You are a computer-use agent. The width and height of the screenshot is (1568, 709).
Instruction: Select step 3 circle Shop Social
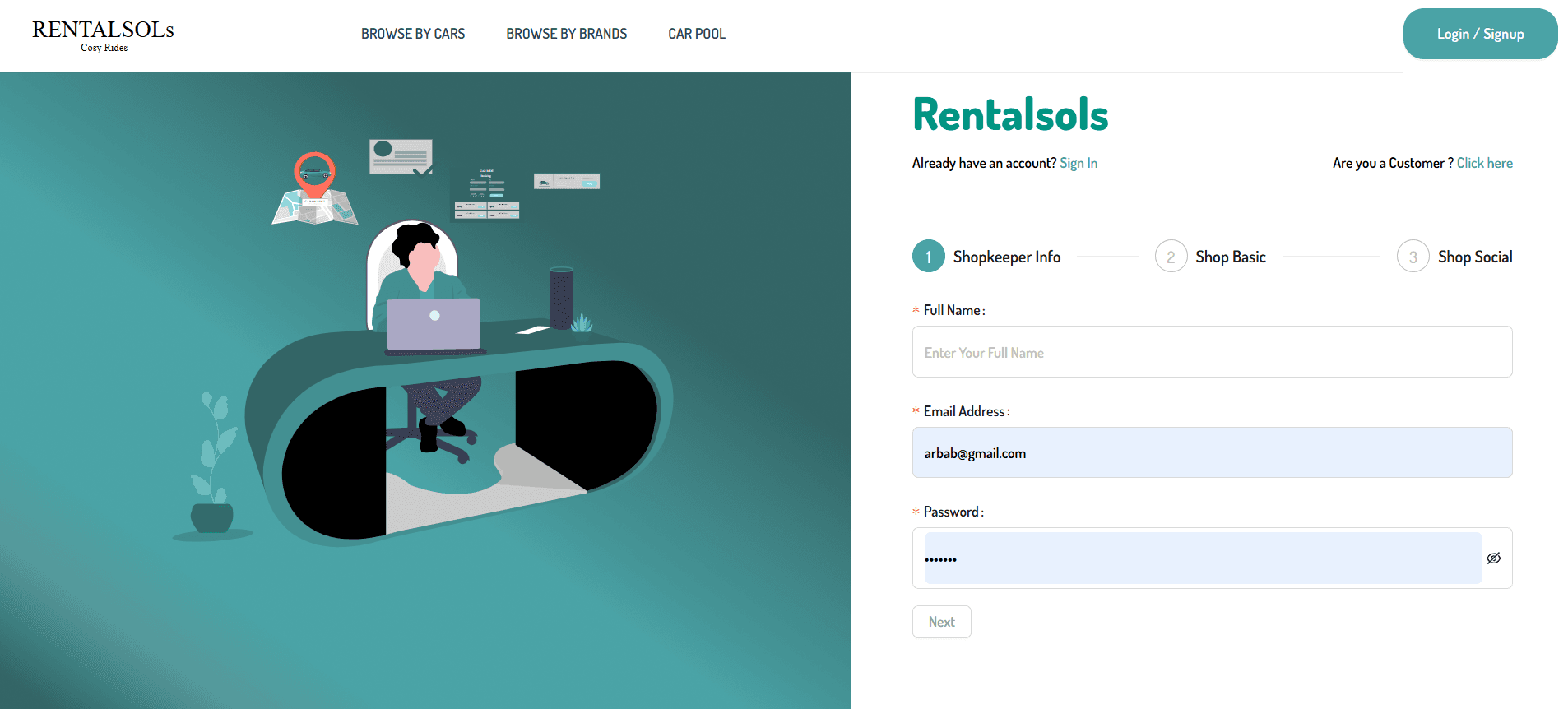(1413, 257)
